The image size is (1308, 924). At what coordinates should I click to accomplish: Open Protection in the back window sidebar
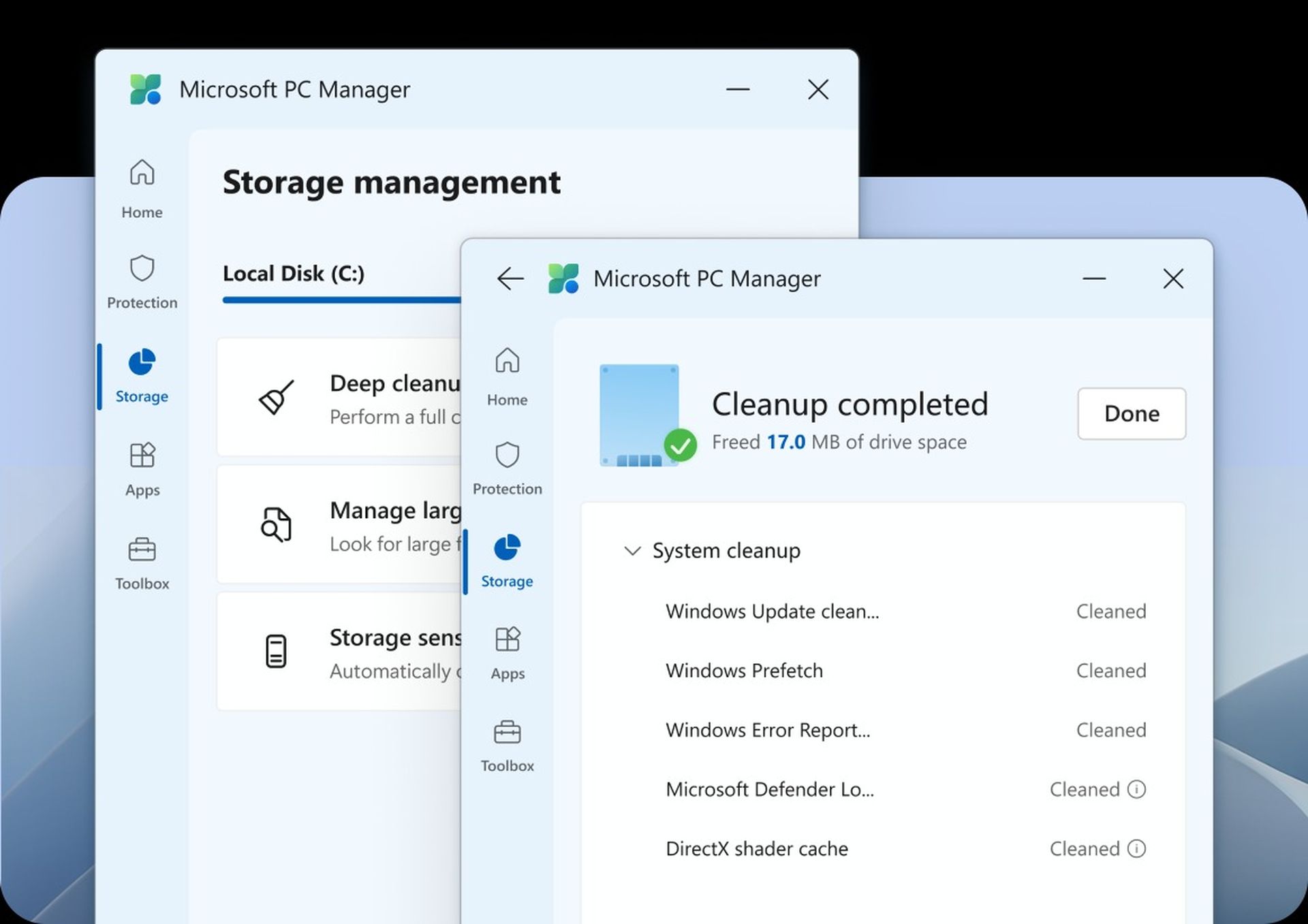(x=141, y=279)
